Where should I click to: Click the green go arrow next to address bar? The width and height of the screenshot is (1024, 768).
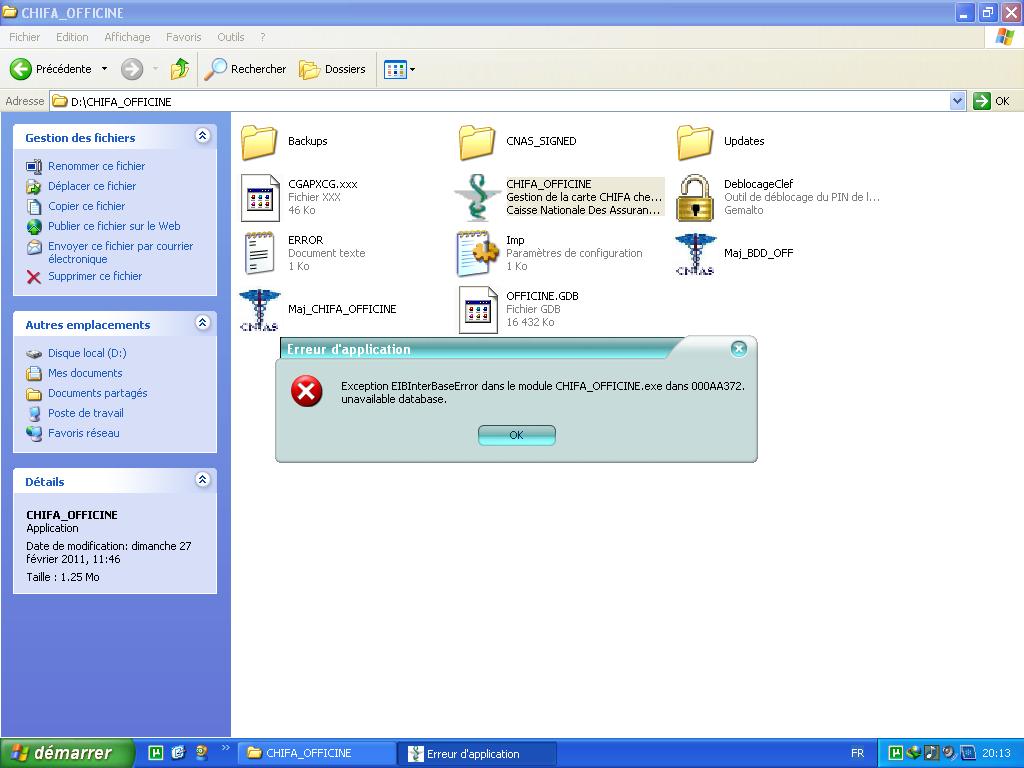click(982, 101)
